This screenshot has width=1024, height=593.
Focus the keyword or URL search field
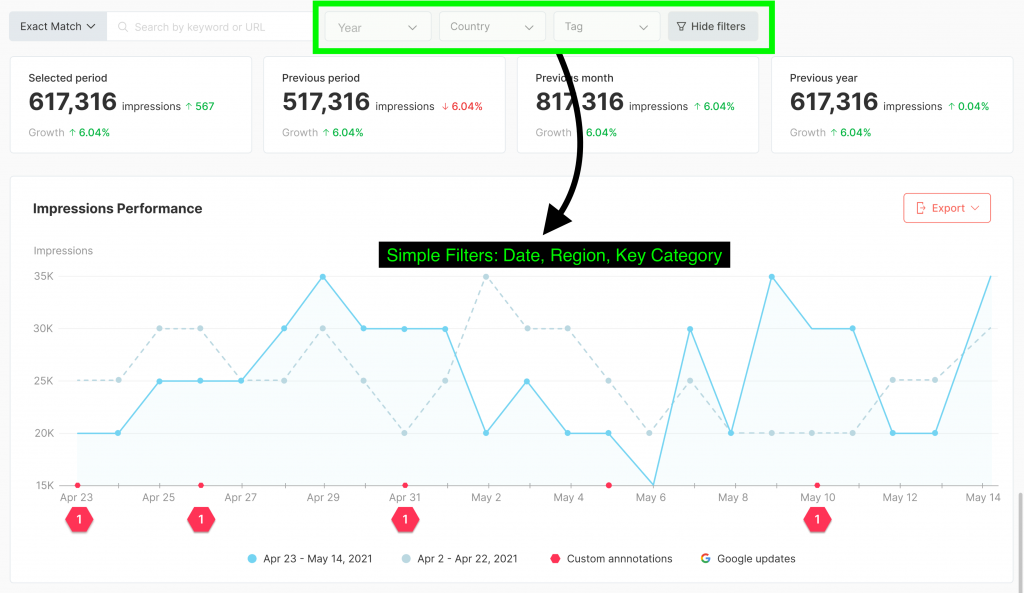point(210,27)
